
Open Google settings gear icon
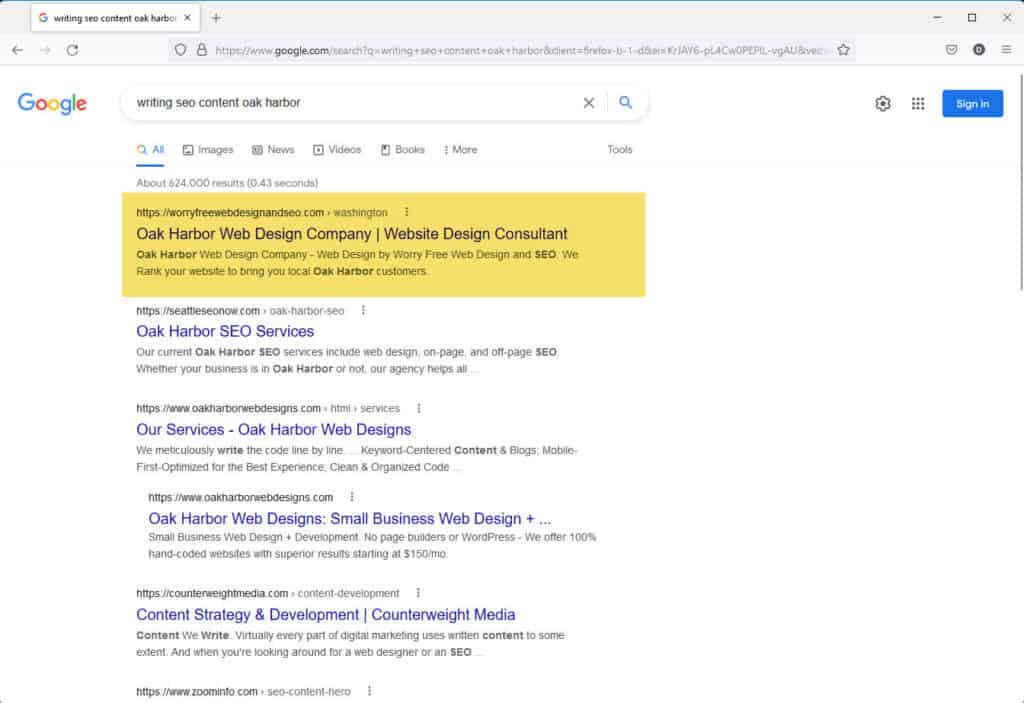pyautogui.click(x=882, y=103)
